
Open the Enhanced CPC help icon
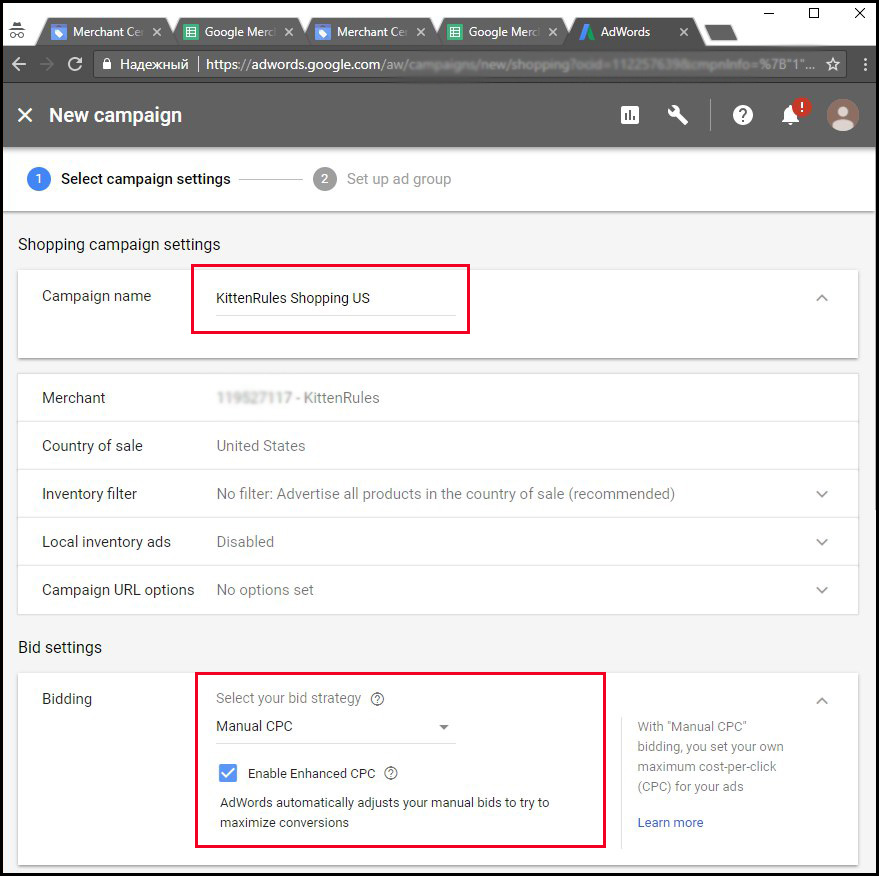coord(391,773)
